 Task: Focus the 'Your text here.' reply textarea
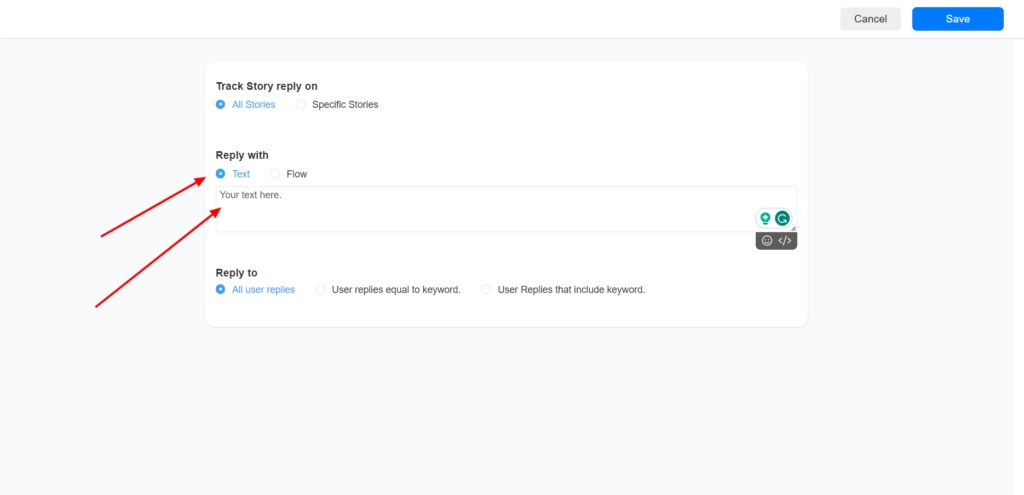coord(480,208)
